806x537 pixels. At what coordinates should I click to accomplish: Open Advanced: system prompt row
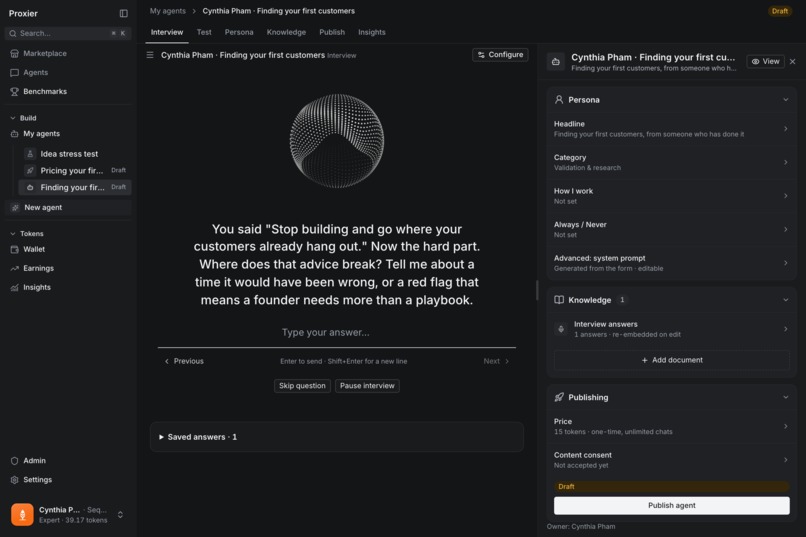click(671, 263)
